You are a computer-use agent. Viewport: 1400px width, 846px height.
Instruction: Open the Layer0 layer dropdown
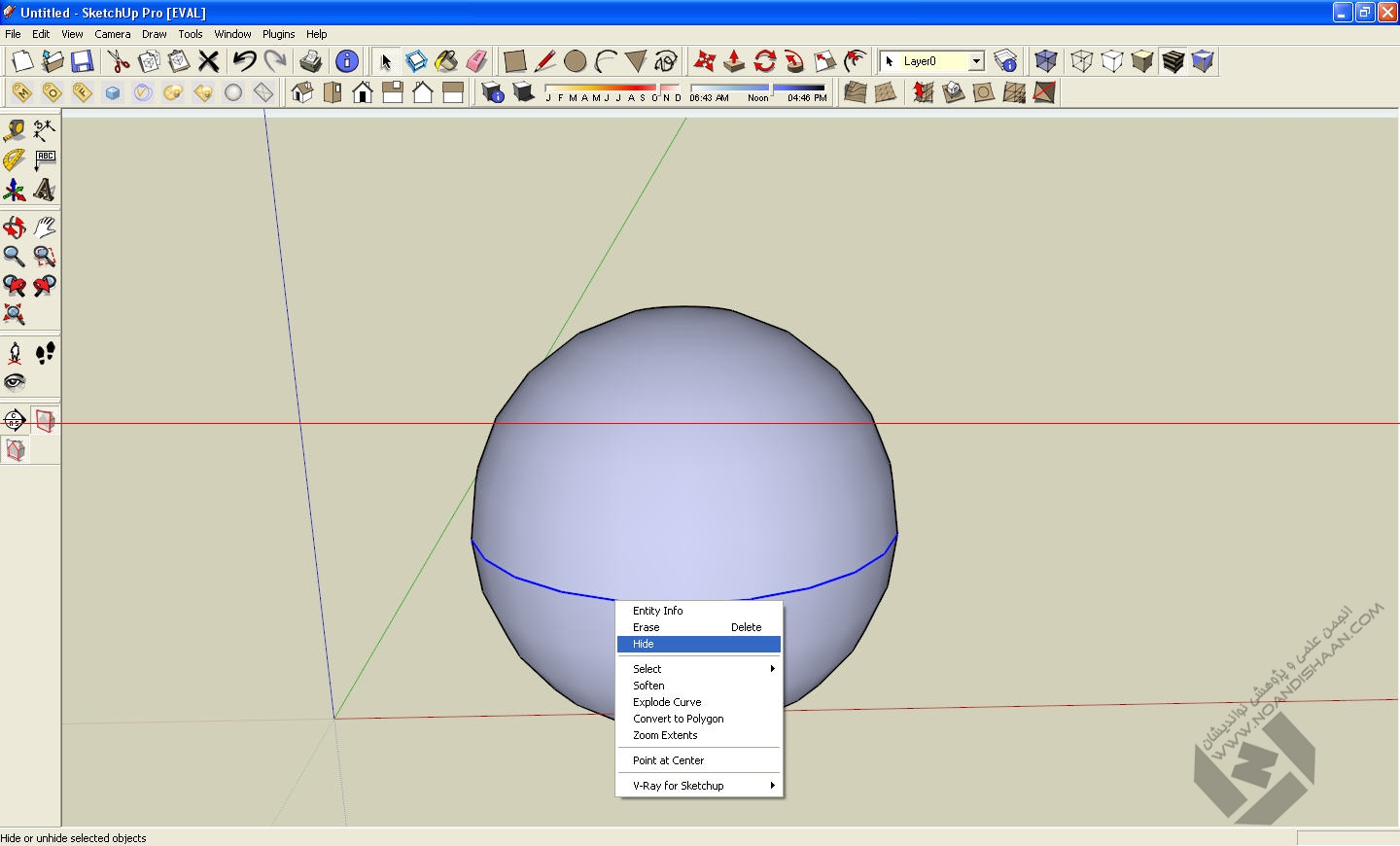point(976,61)
